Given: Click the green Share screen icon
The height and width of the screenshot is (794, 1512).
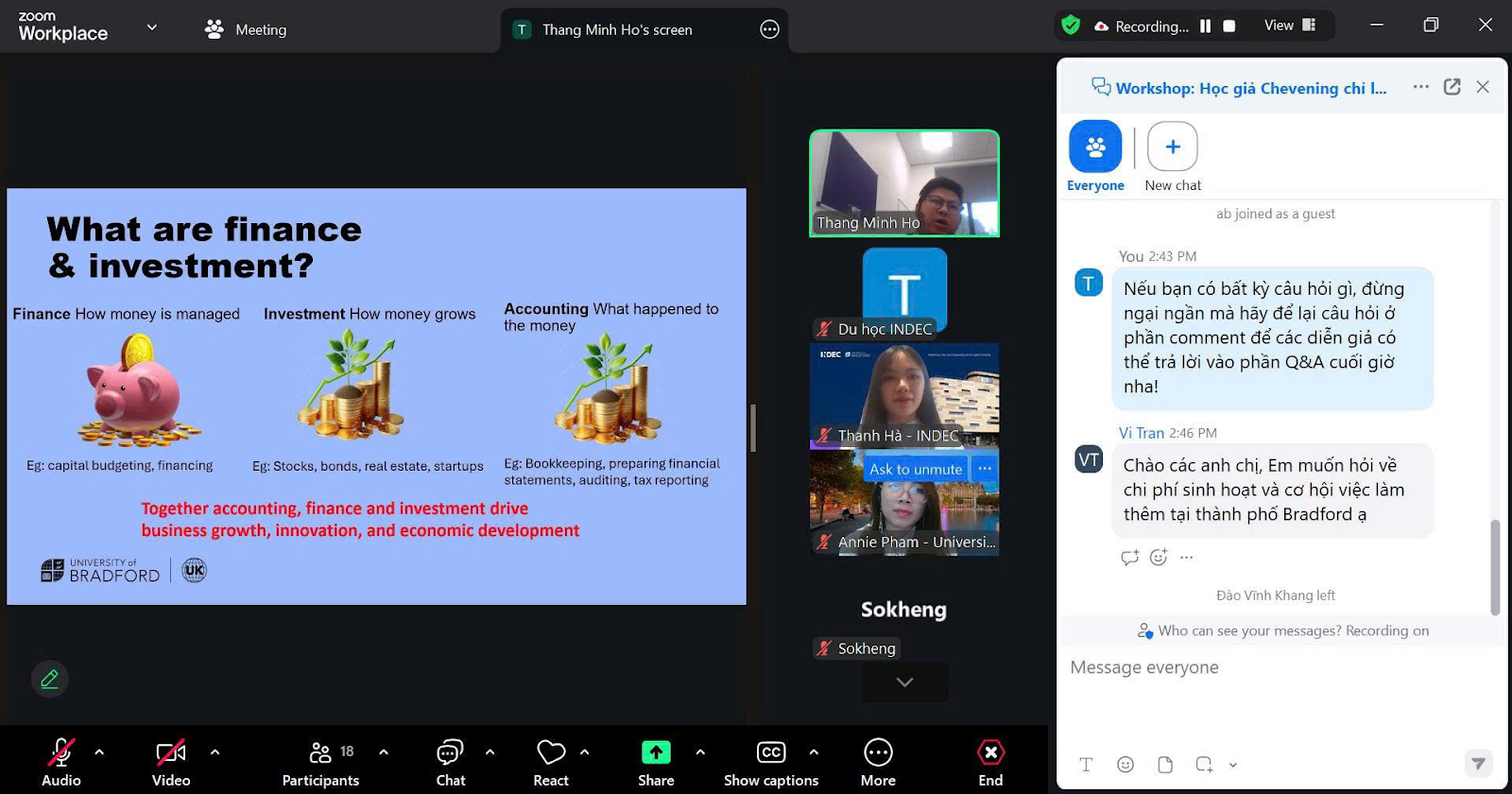Looking at the screenshot, I should click(x=656, y=753).
